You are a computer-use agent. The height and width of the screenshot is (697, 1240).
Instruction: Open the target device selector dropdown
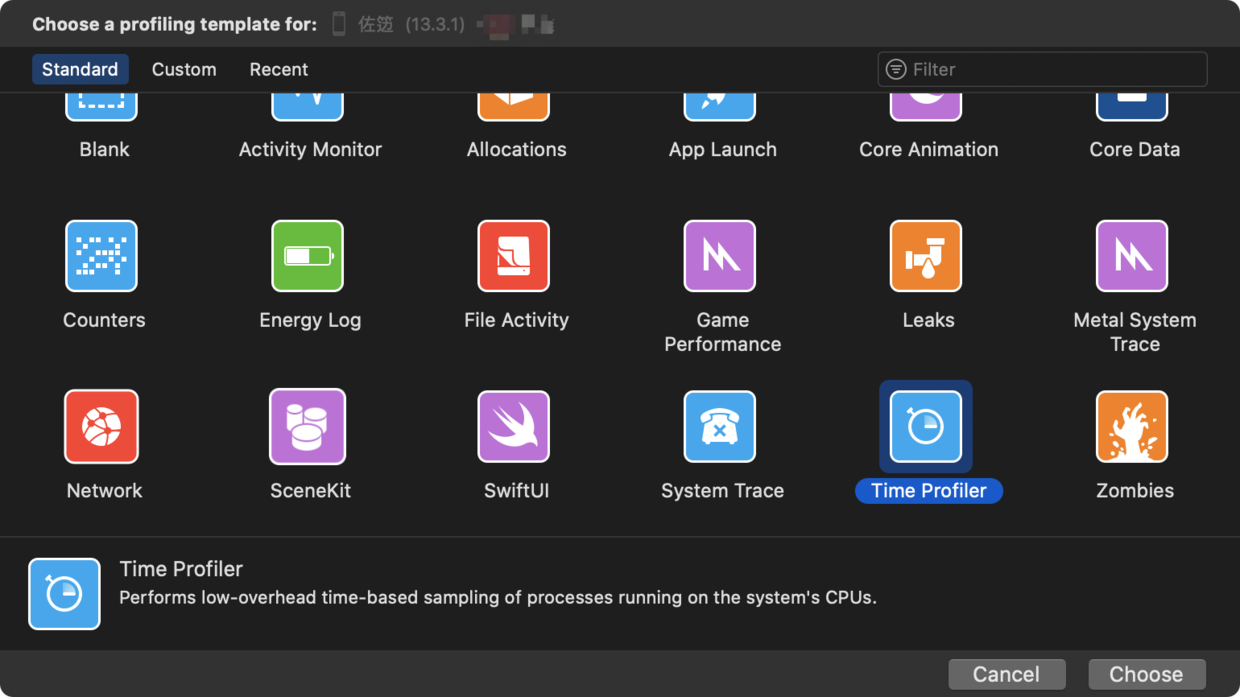[x=443, y=24]
